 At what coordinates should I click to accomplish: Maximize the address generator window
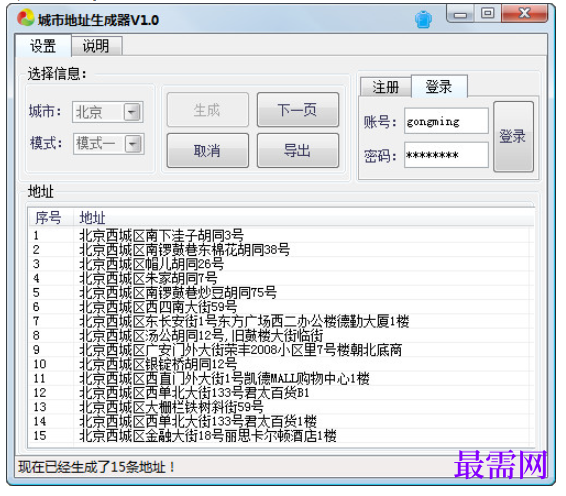click(x=487, y=14)
